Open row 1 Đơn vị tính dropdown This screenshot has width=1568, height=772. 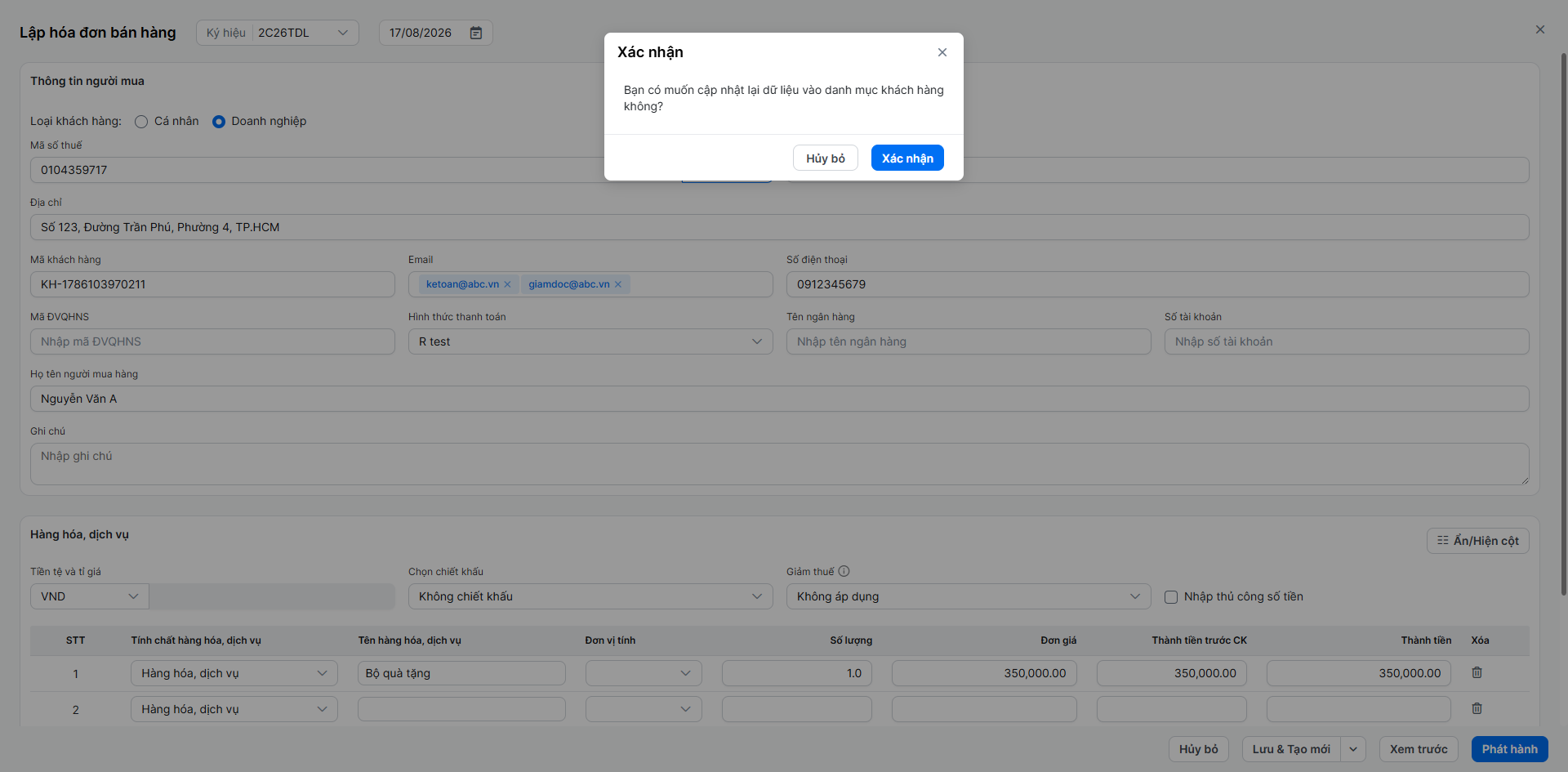[644, 673]
